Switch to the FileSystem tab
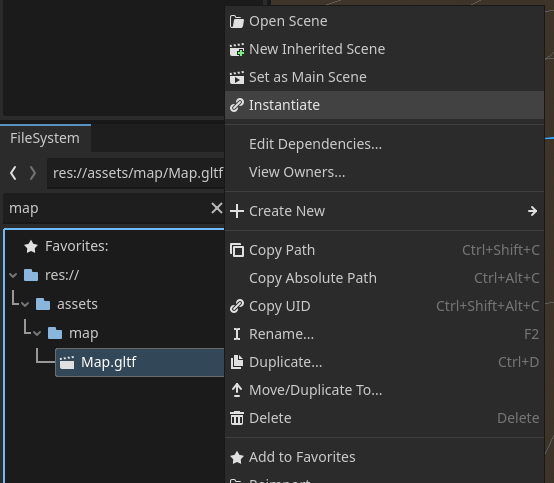This screenshot has width=554, height=483. 45,138
